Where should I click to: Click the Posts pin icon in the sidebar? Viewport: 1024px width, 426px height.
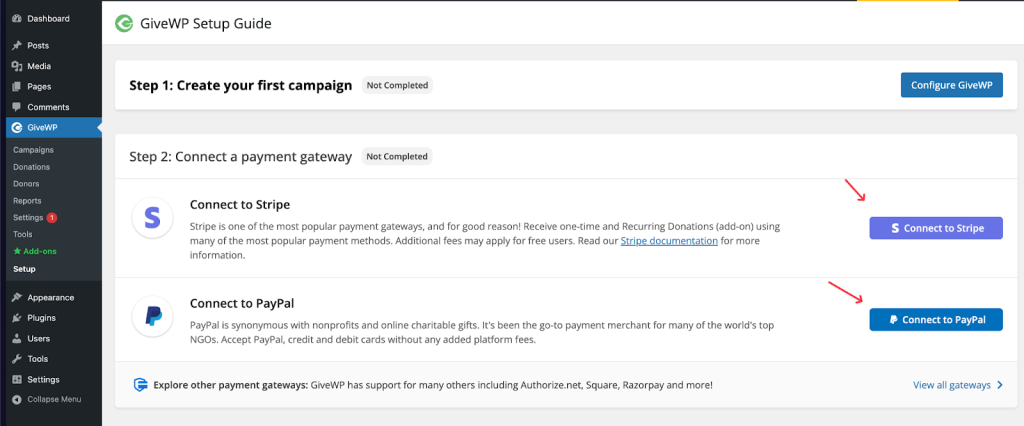pyautogui.click(x=16, y=45)
